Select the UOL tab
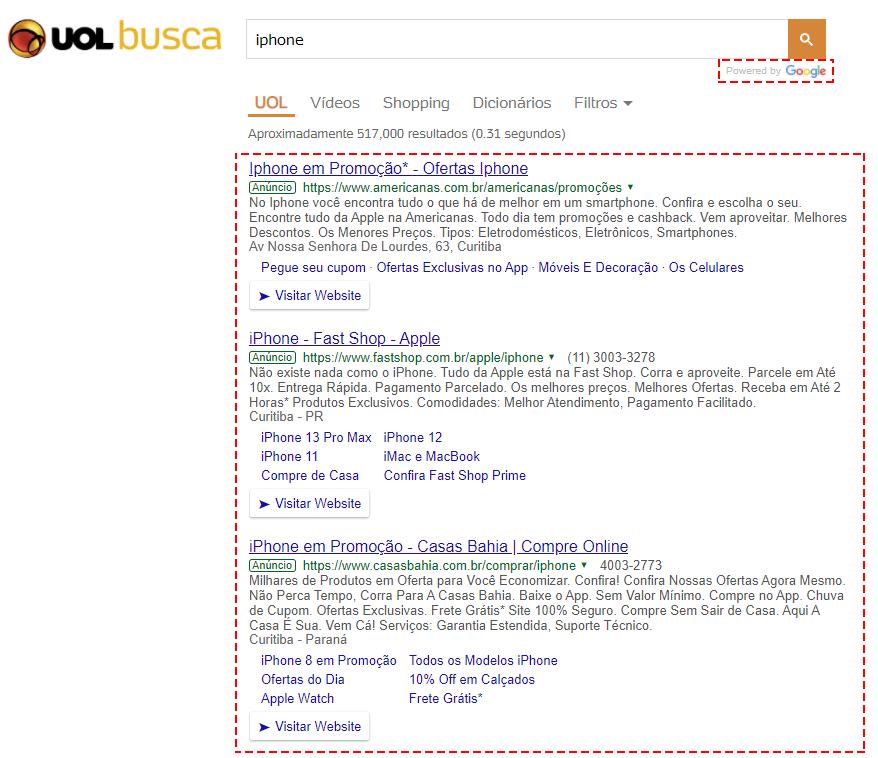This screenshot has height=758, width=878. pos(271,103)
